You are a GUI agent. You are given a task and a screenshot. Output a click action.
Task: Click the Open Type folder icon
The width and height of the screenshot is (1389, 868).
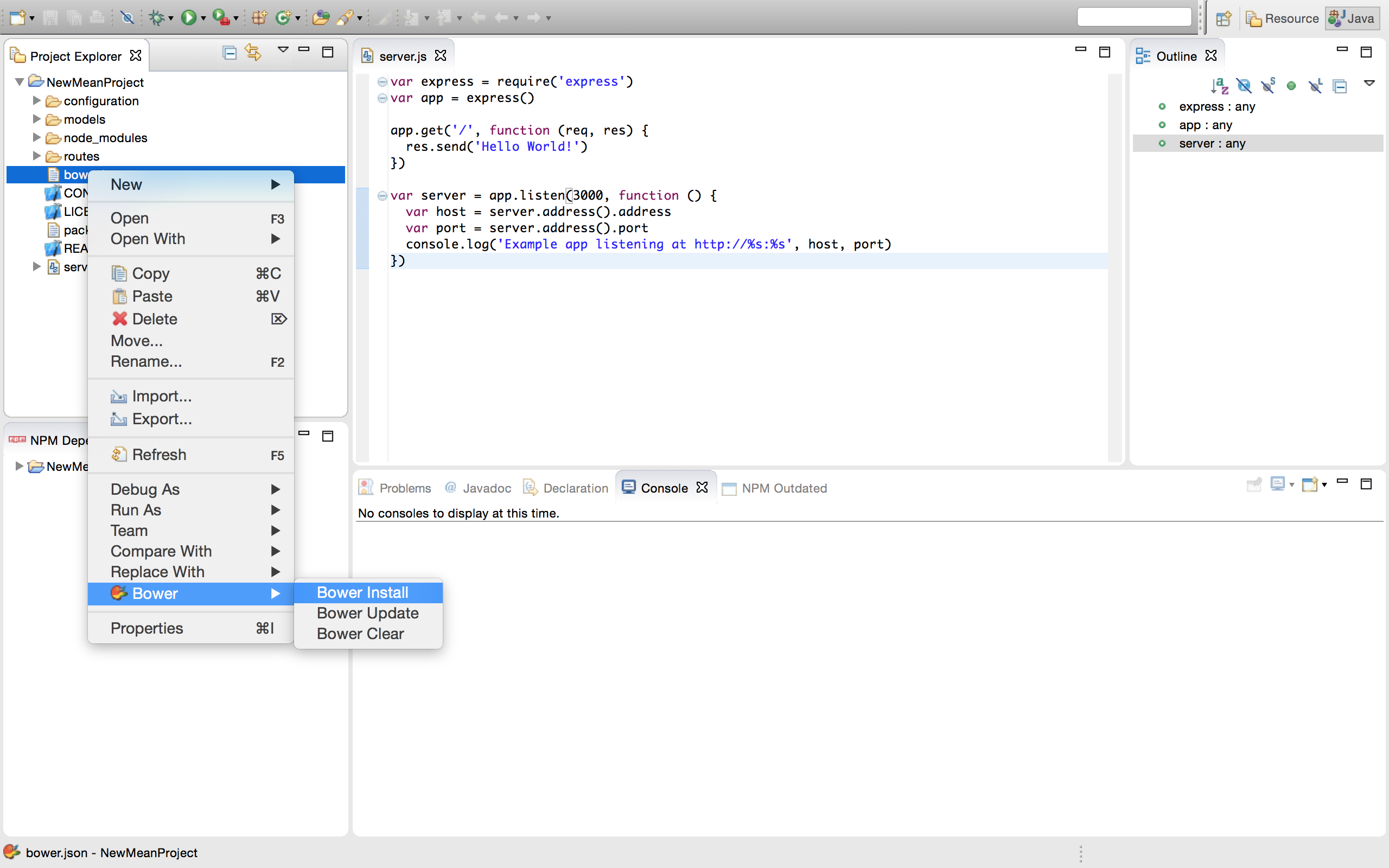[321, 18]
